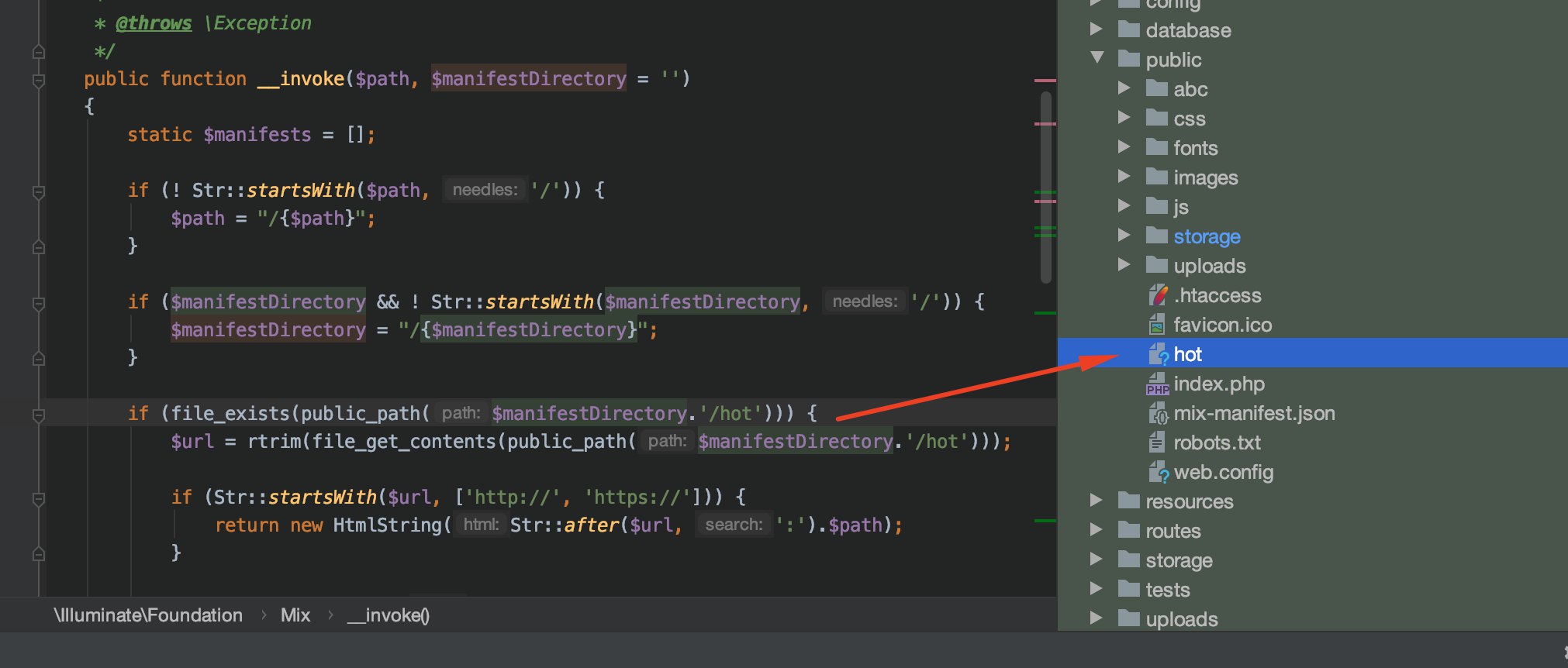
Task: Click the \Illuminate\Foundation breadcrumb
Action: tap(148, 615)
